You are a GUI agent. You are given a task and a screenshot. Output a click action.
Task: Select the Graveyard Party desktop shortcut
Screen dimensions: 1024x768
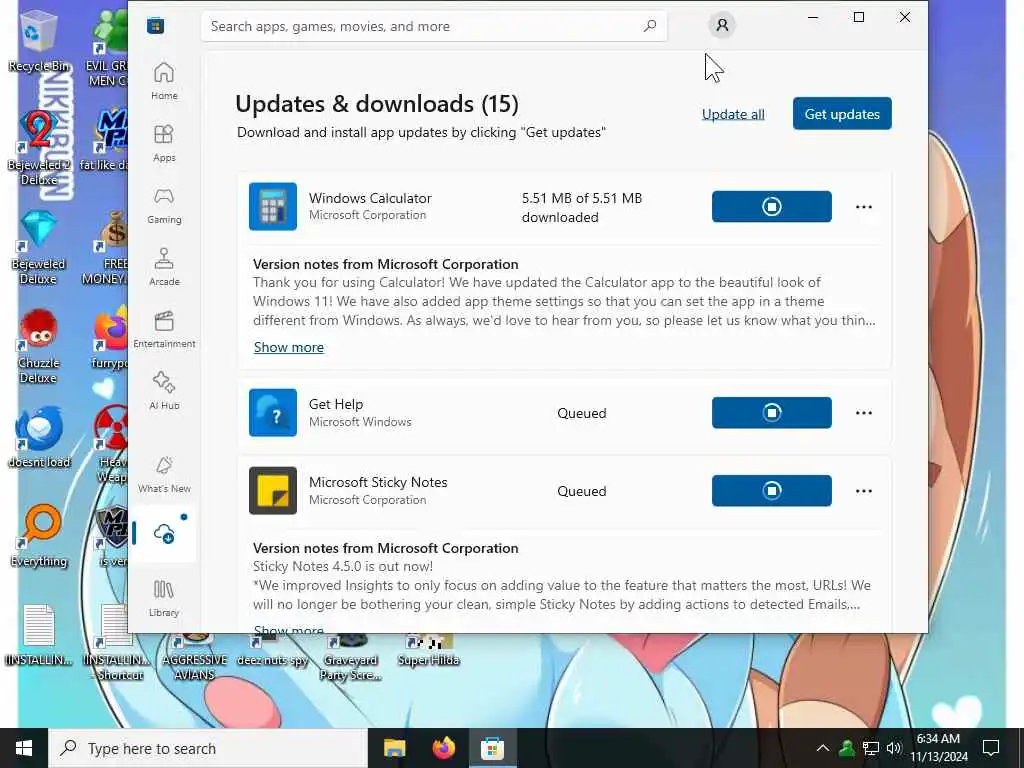click(351, 656)
